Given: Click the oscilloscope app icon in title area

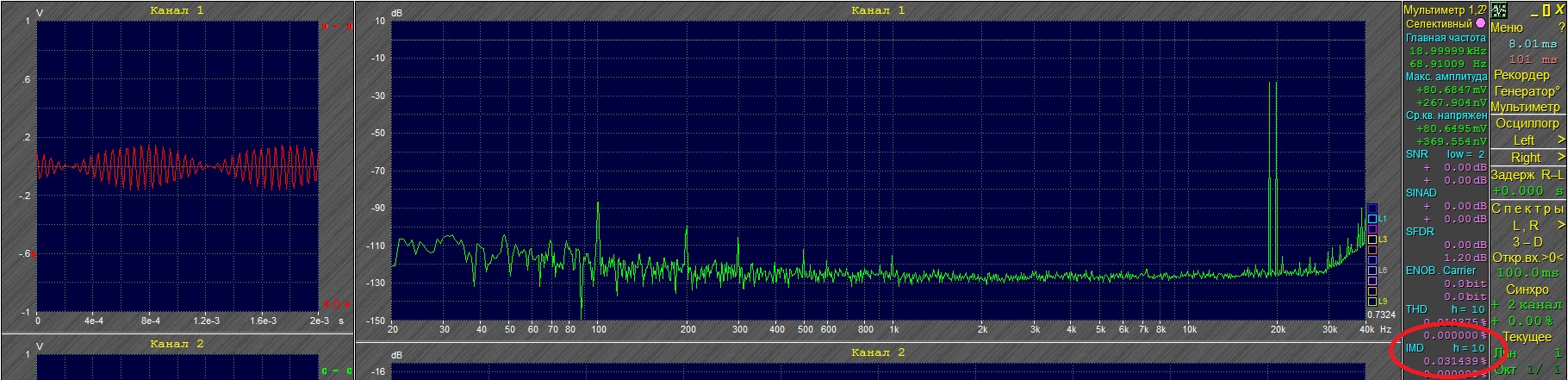Looking at the screenshot, I should [x=1499, y=10].
